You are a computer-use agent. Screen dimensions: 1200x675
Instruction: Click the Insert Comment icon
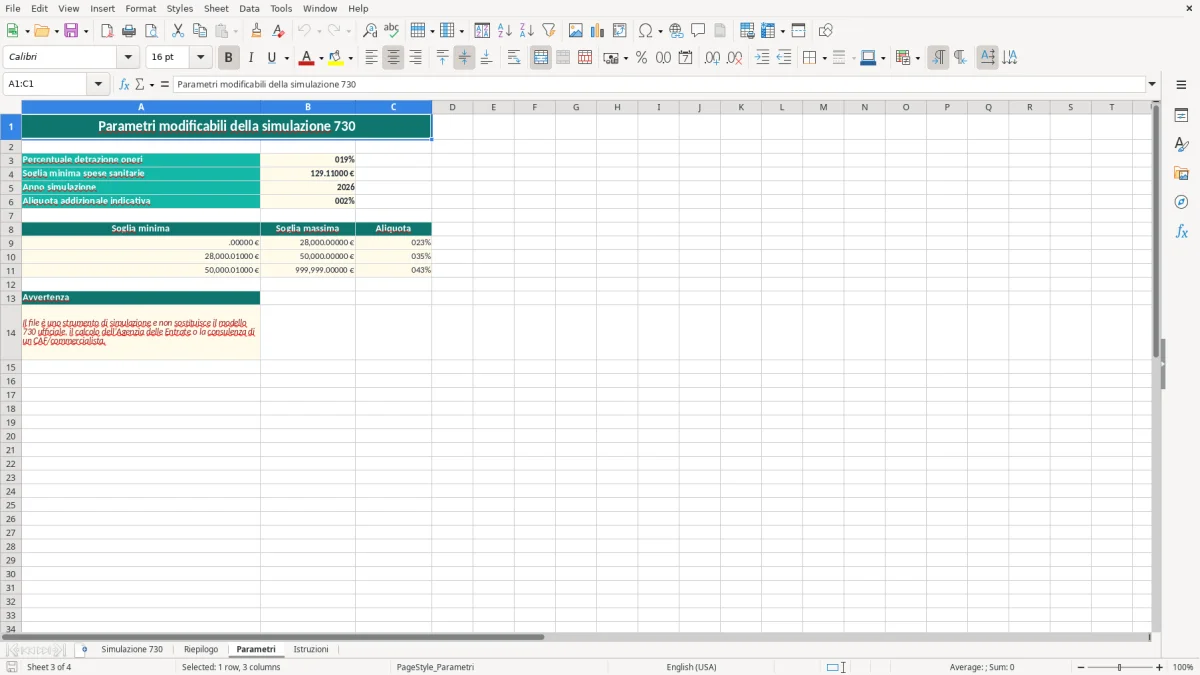(x=698, y=31)
